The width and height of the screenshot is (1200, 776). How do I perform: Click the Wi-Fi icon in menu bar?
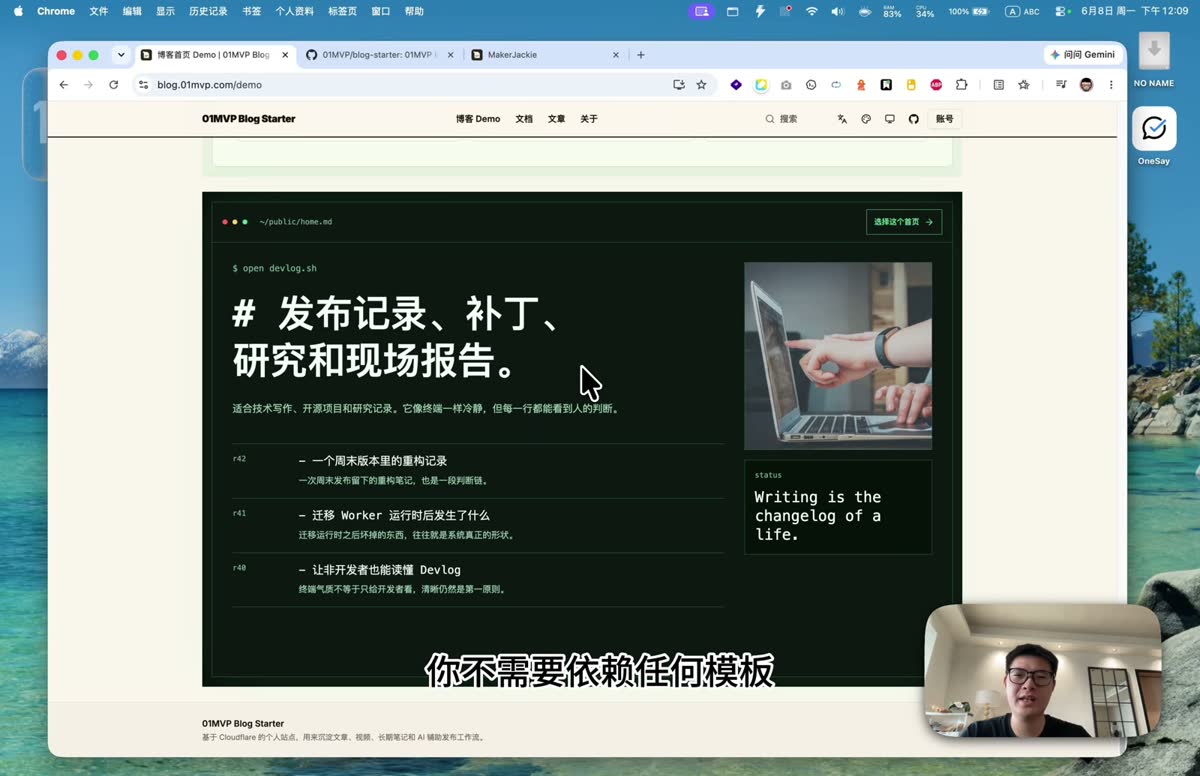click(812, 11)
